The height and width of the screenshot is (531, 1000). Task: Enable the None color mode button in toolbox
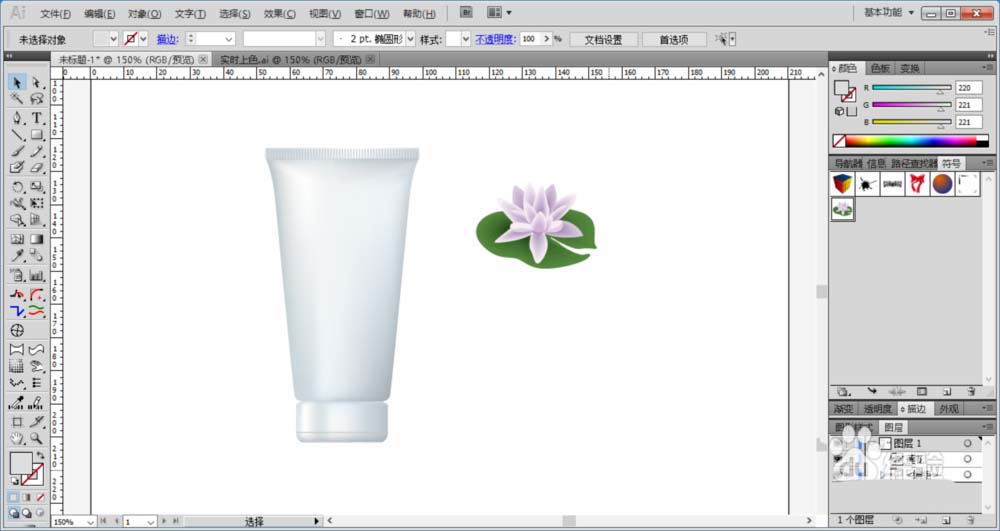(40, 497)
